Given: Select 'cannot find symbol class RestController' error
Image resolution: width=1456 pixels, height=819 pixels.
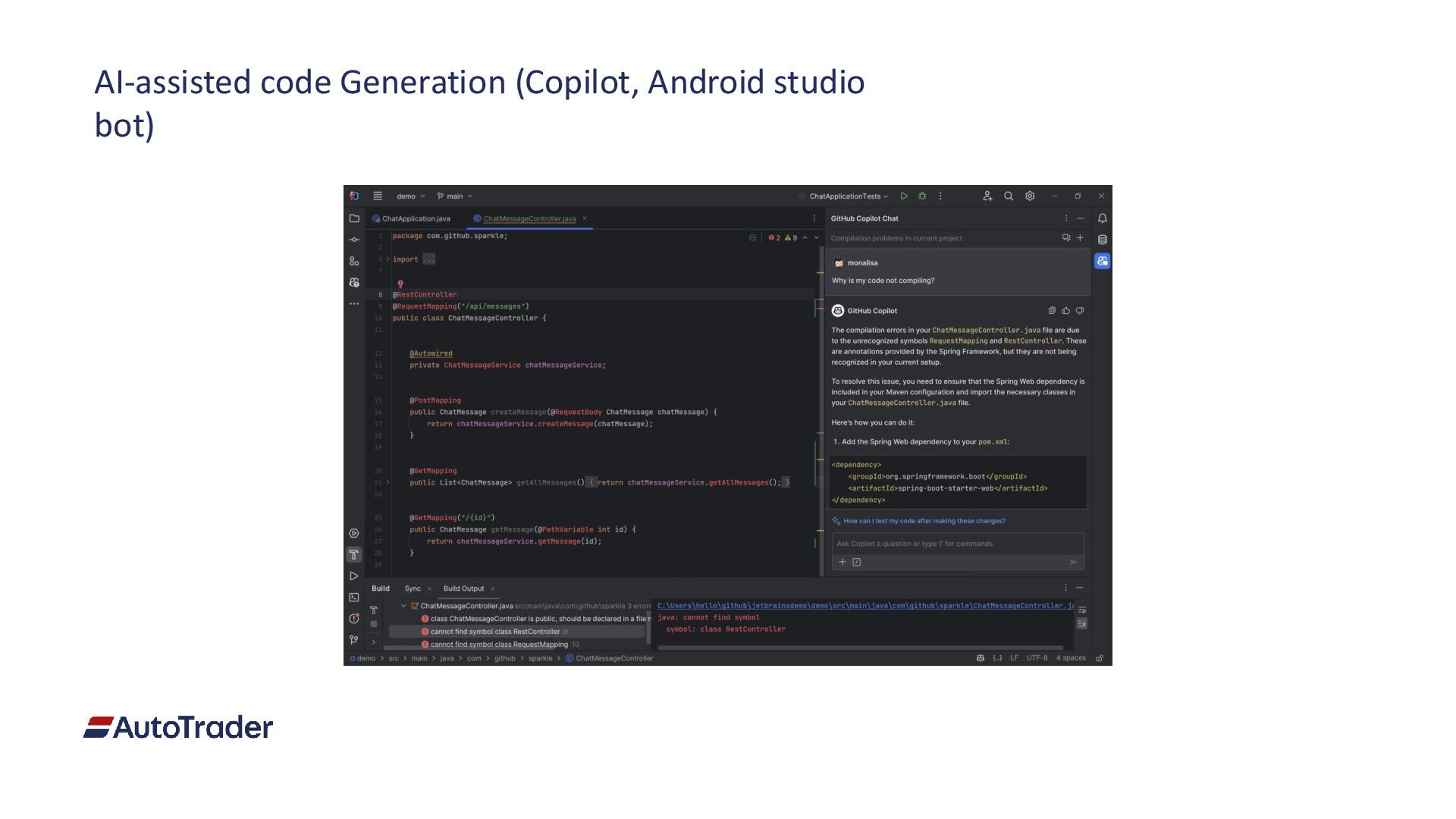Looking at the screenshot, I should click(x=517, y=632).
